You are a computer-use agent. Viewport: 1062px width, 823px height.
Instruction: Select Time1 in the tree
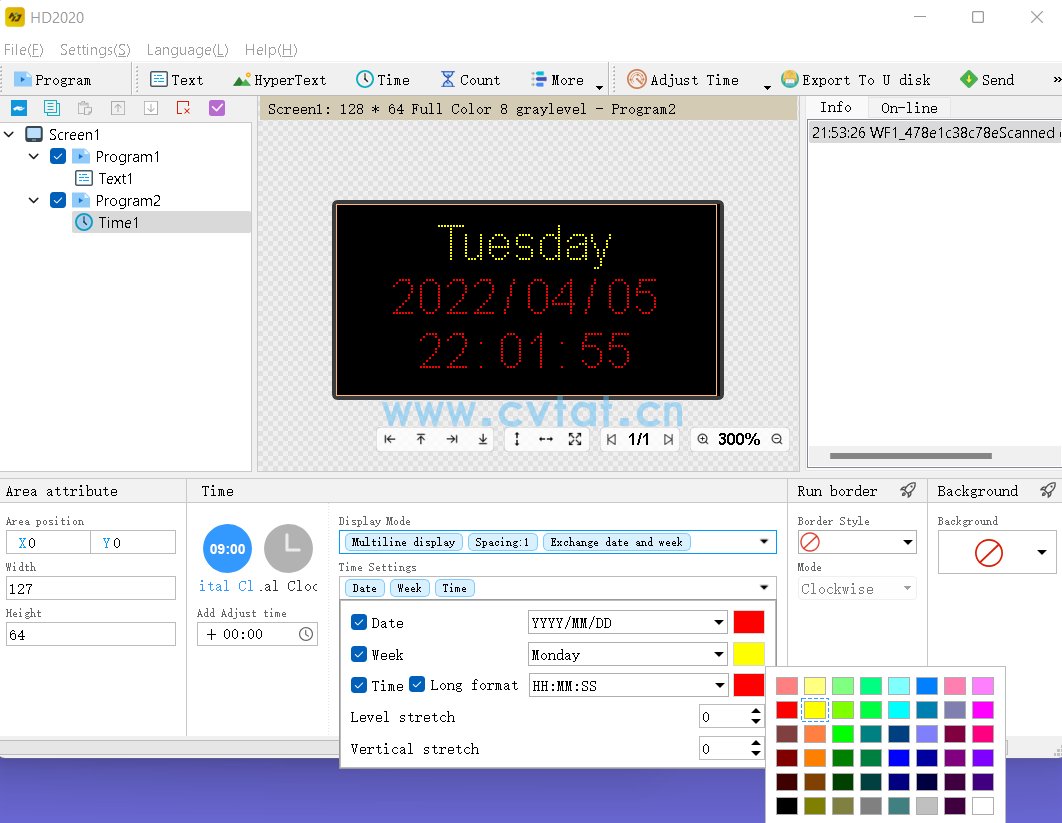click(x=161, y=222)
